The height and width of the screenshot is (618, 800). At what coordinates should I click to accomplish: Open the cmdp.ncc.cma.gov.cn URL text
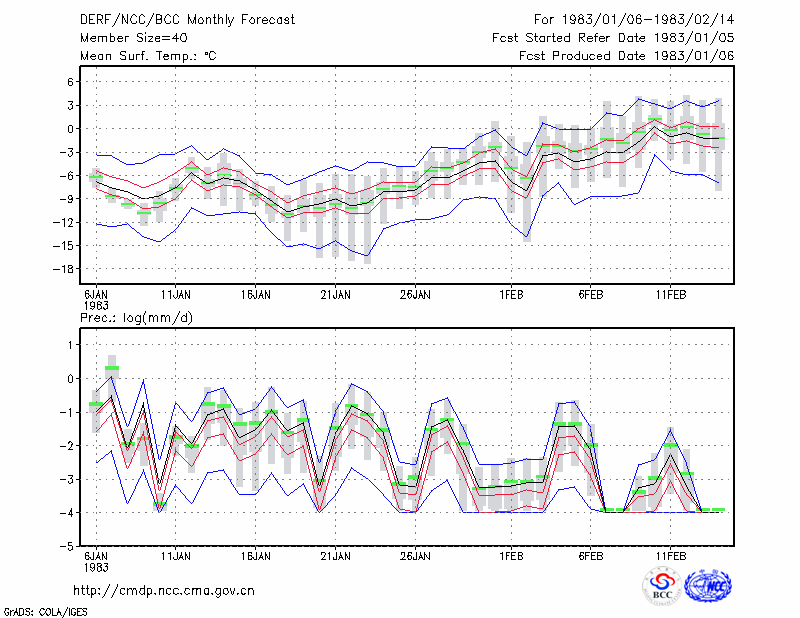pos(164,591)
